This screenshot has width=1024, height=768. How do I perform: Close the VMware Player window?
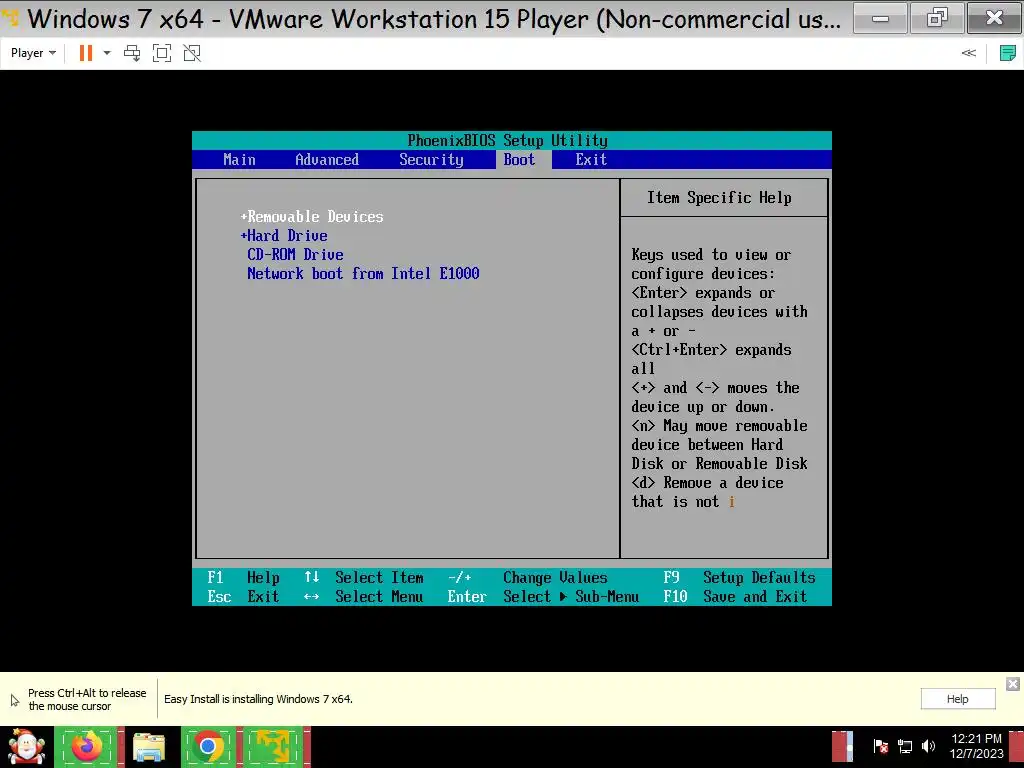(994, 18)
